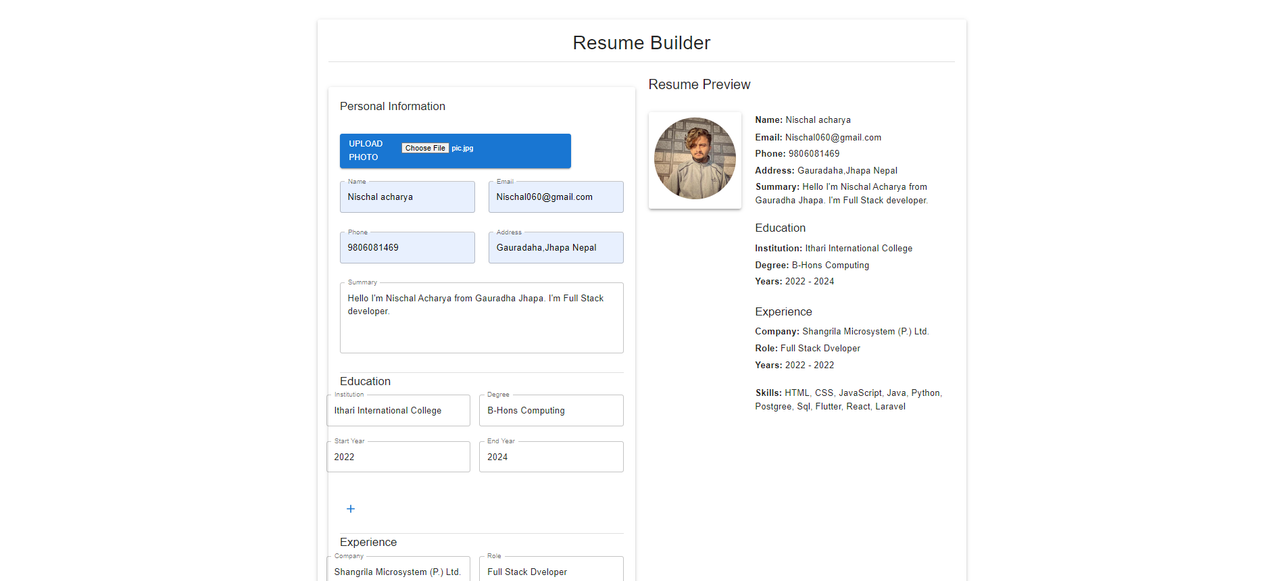
Task: Select the Start Year field
Action: coord(398,457)
